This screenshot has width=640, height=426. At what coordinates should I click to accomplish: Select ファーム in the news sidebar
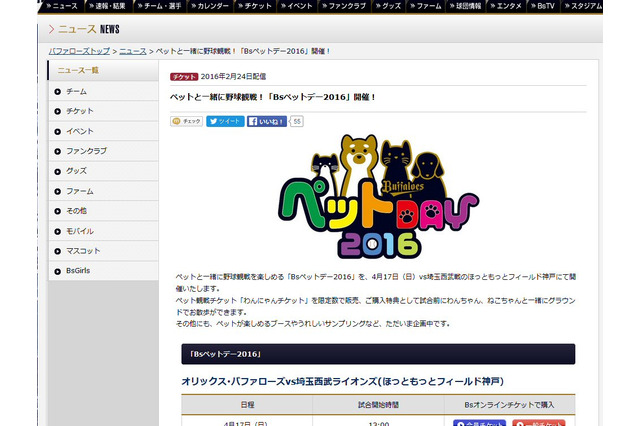coord(104,191)
